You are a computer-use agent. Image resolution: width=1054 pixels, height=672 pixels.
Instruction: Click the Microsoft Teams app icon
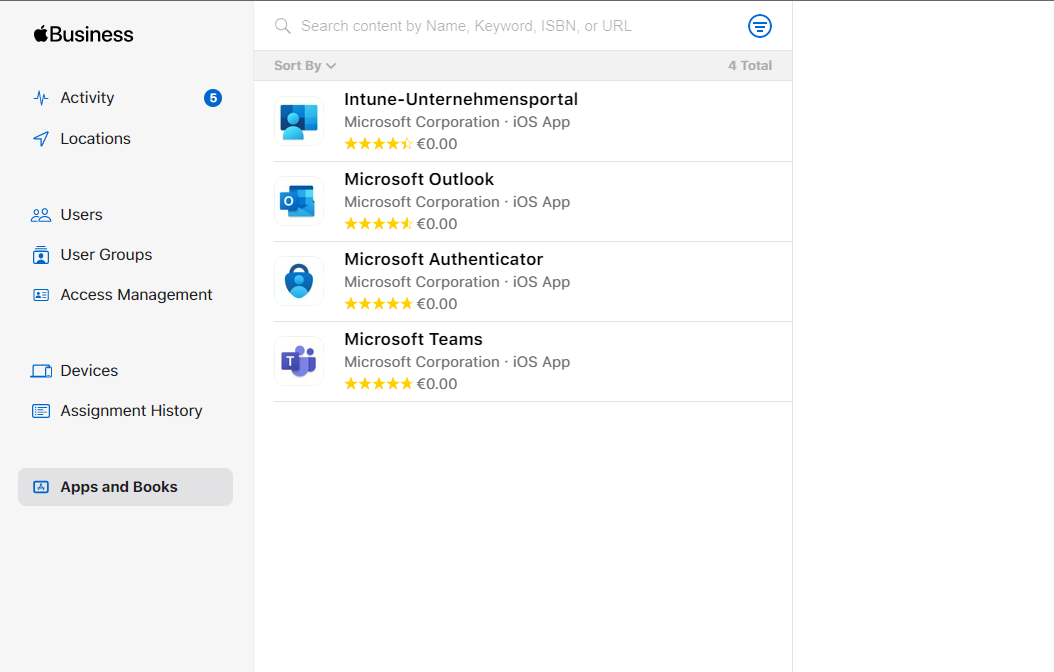(x=299, y=361)
